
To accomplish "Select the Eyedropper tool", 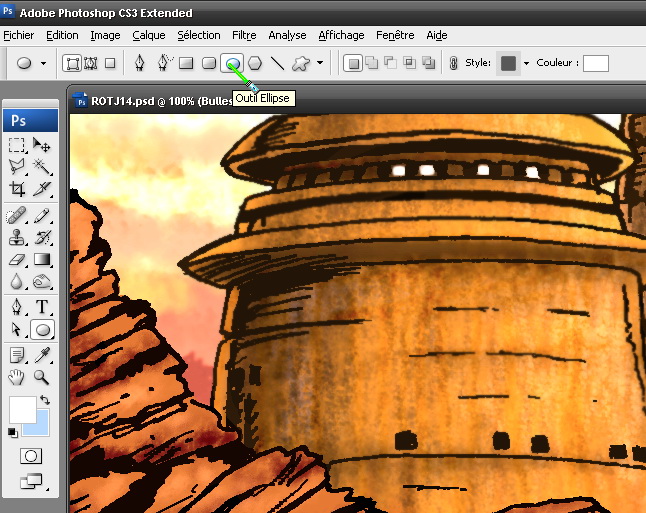I will (x=42, y=355).
